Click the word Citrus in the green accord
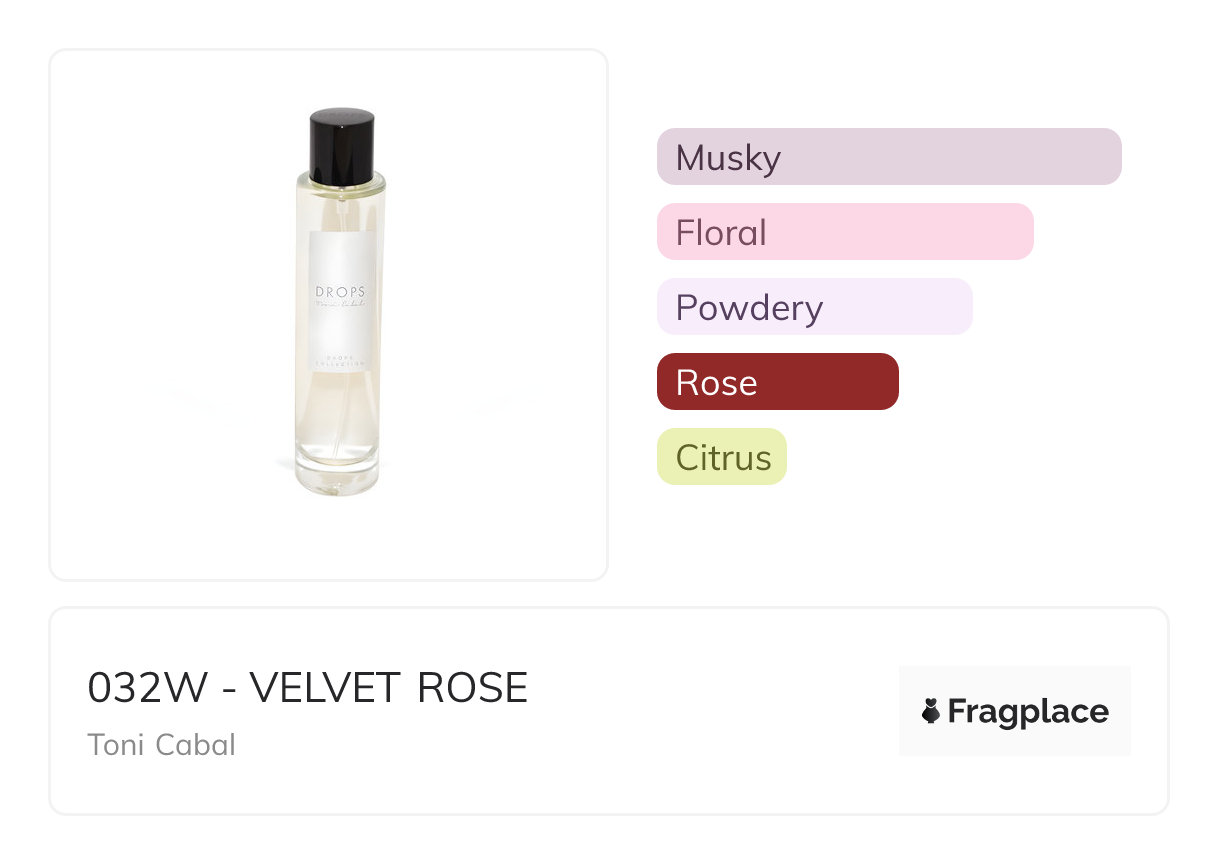Viewport: 1218px width, 864px height. [x=723, y=458]
